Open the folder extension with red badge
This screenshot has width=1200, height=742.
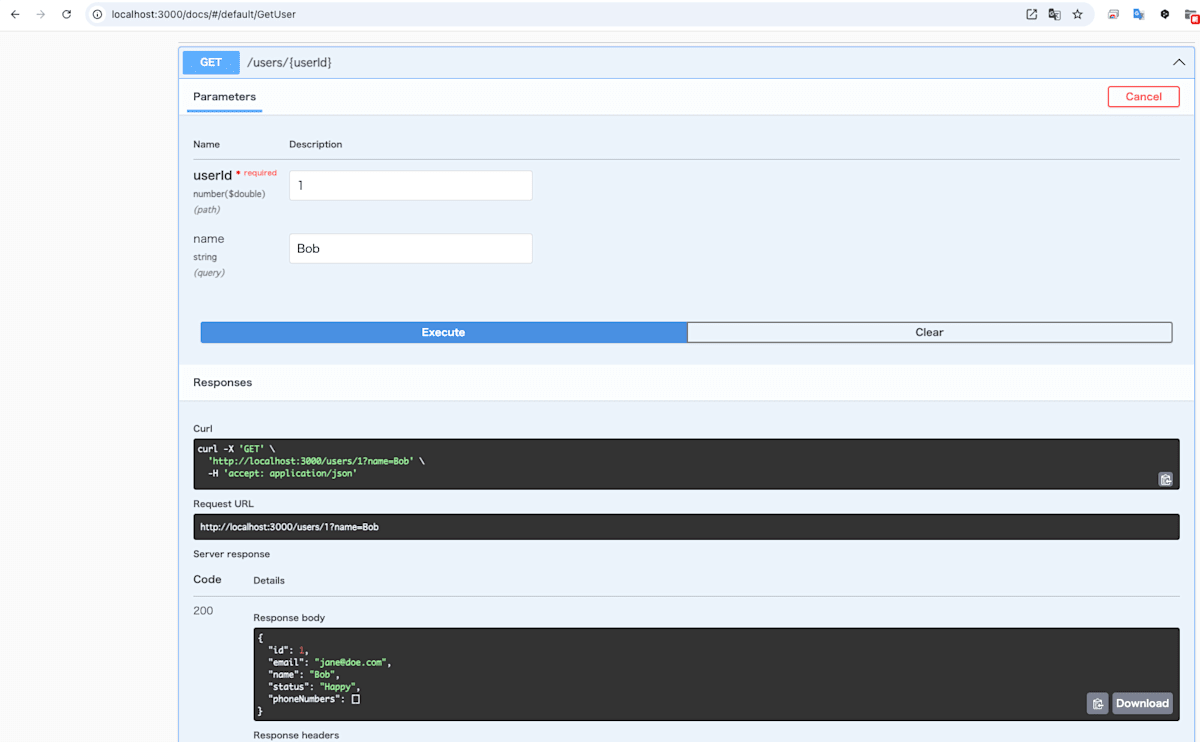pyautogui.click(x=1191, y=16)
